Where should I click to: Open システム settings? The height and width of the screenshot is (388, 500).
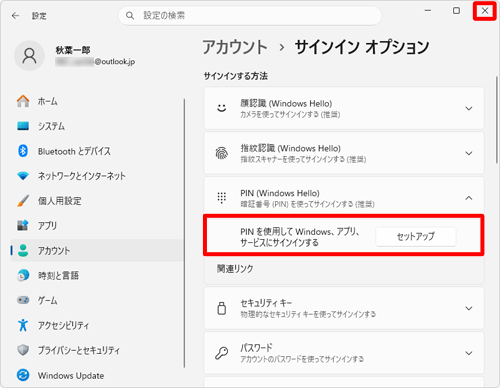97,126
